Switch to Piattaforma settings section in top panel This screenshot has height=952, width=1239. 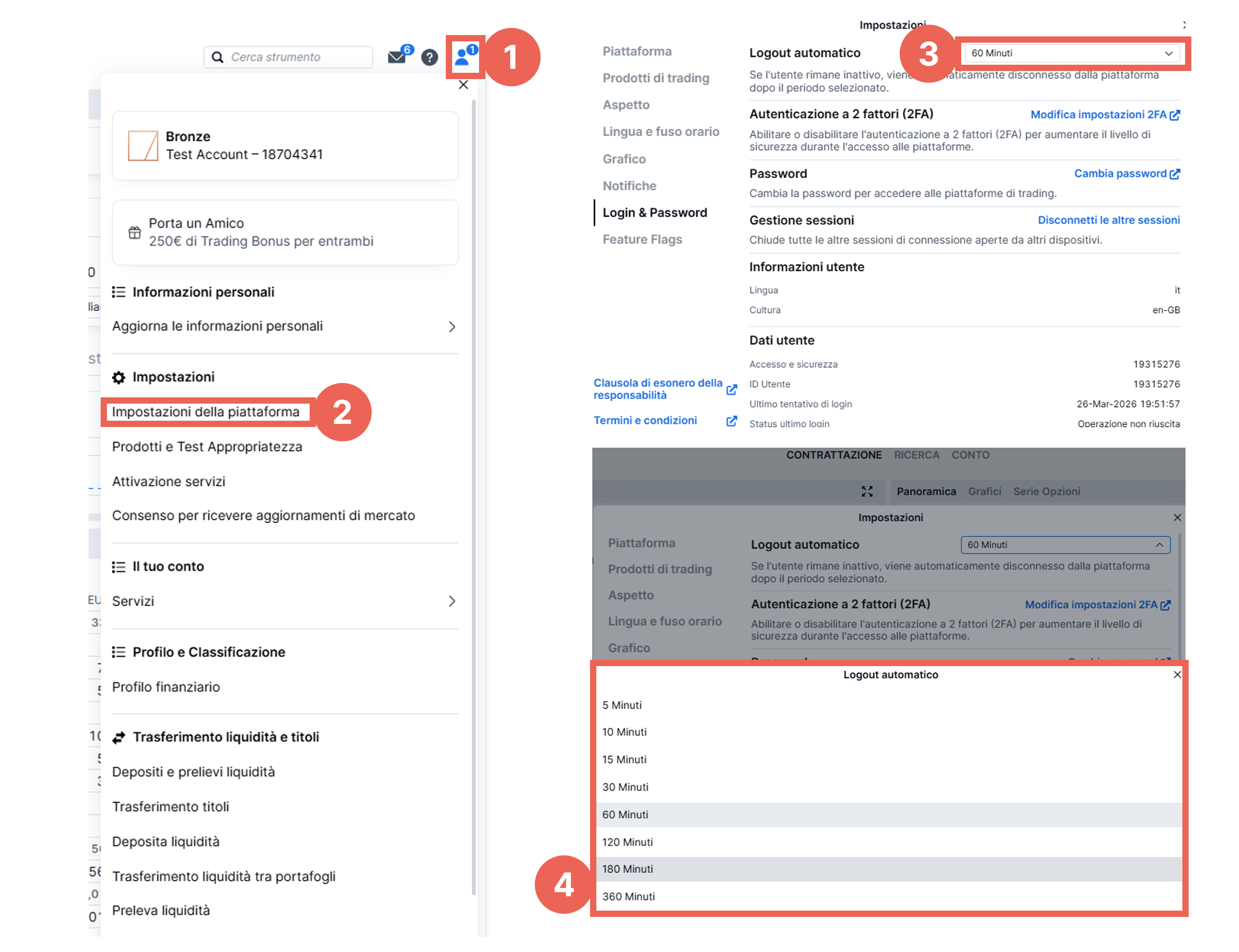point(637,52)
